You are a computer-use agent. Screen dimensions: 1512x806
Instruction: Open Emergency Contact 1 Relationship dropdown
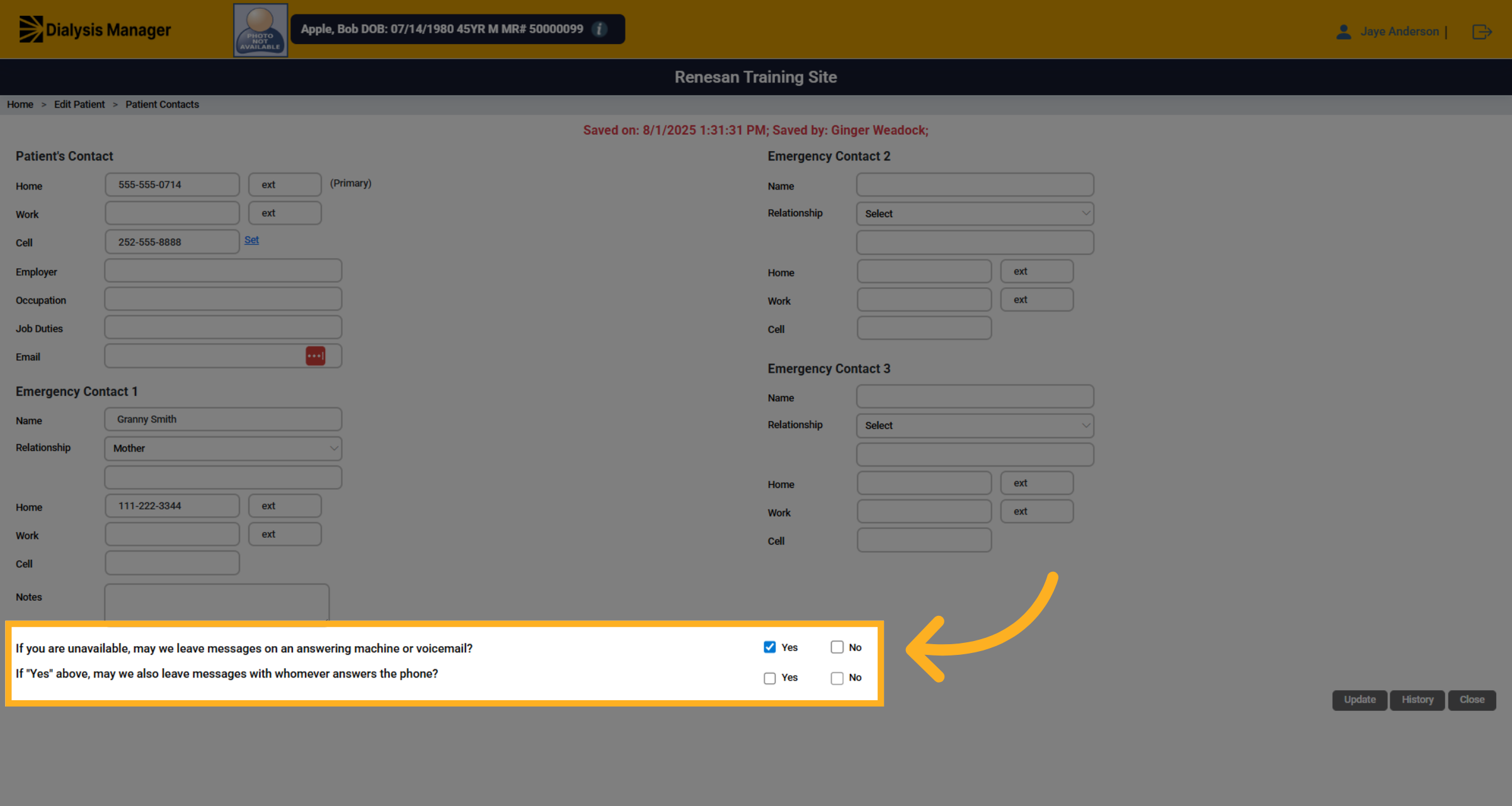[x=223, y=448]
